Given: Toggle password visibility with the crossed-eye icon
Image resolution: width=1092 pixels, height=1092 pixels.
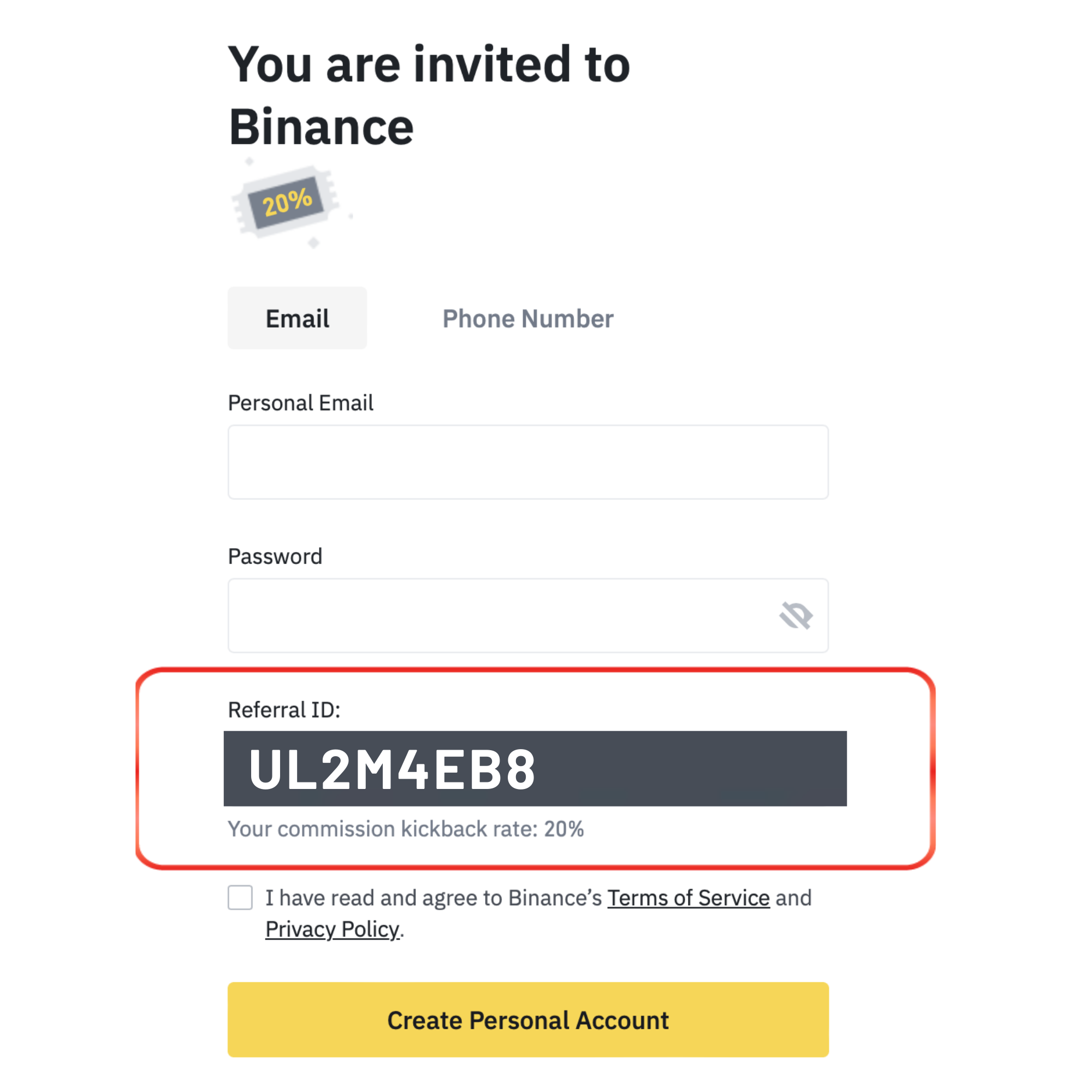Looking at the screenshot, I should click(796, 615).
